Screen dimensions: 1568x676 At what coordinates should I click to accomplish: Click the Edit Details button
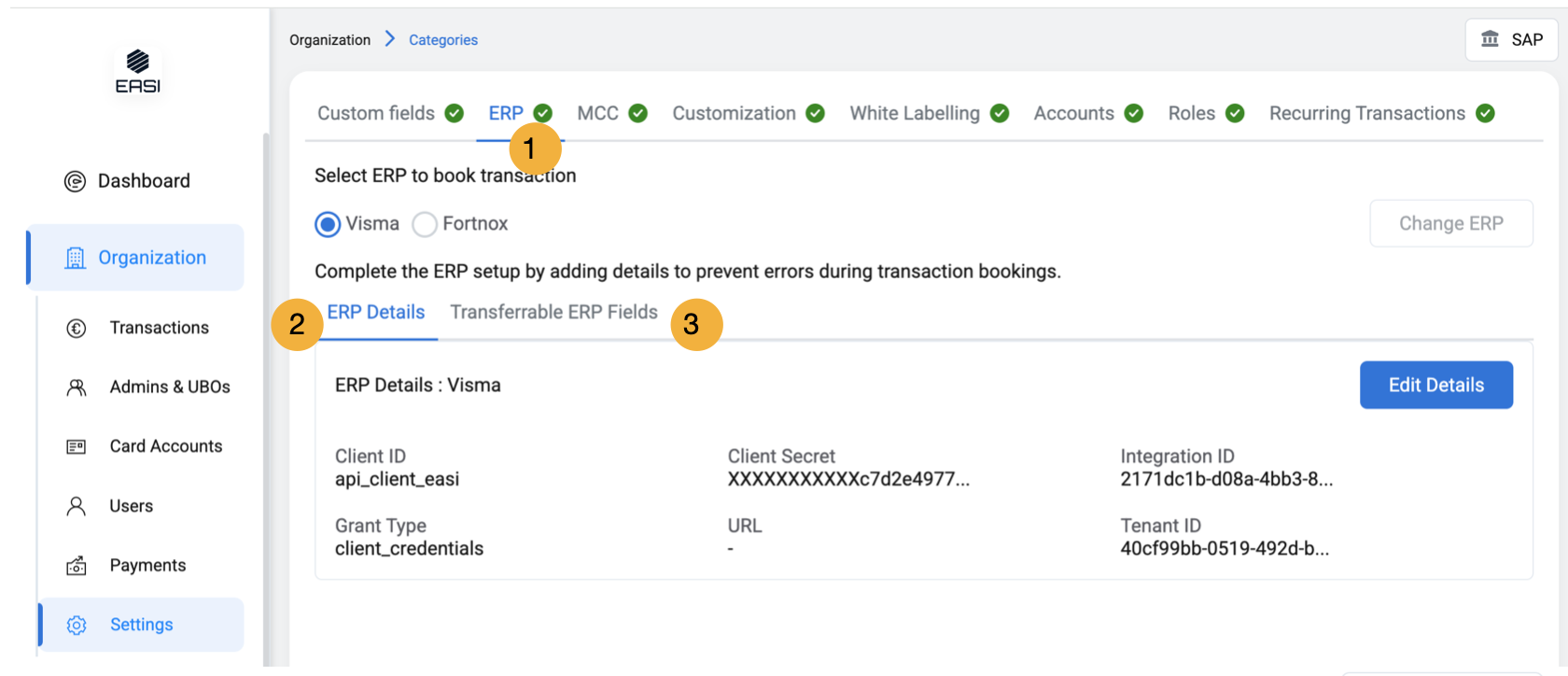[x=1435, y=385]
